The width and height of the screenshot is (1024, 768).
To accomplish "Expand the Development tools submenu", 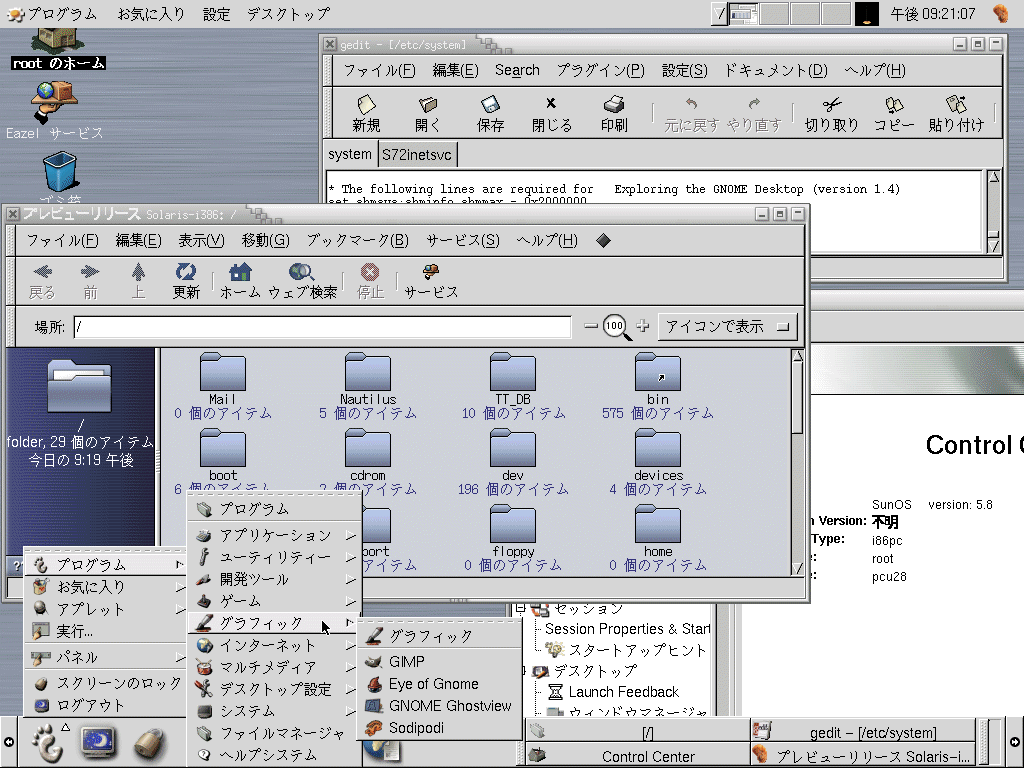I will pyautogui.click(x=275, y=579).
